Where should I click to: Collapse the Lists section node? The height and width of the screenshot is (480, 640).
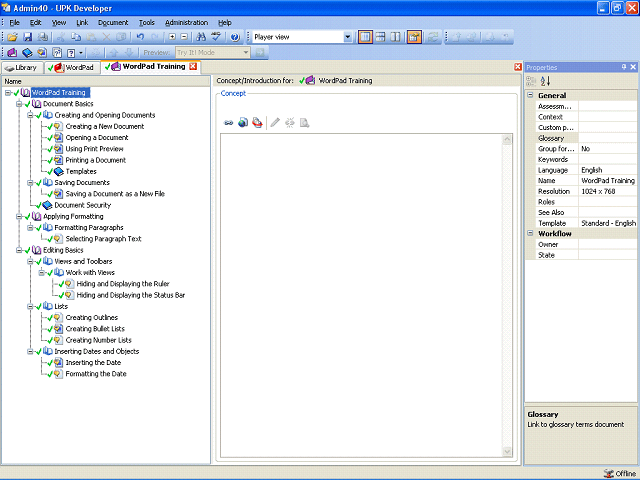[30, 306]
